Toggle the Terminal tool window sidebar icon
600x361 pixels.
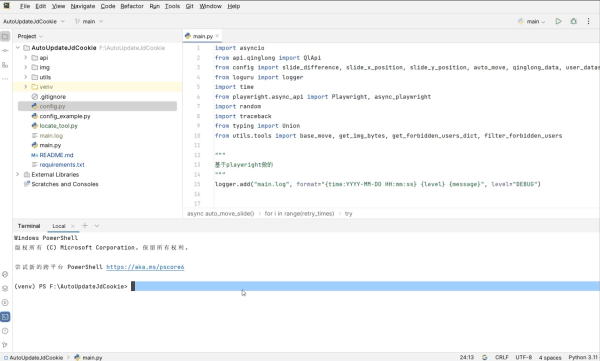point(5,317)
